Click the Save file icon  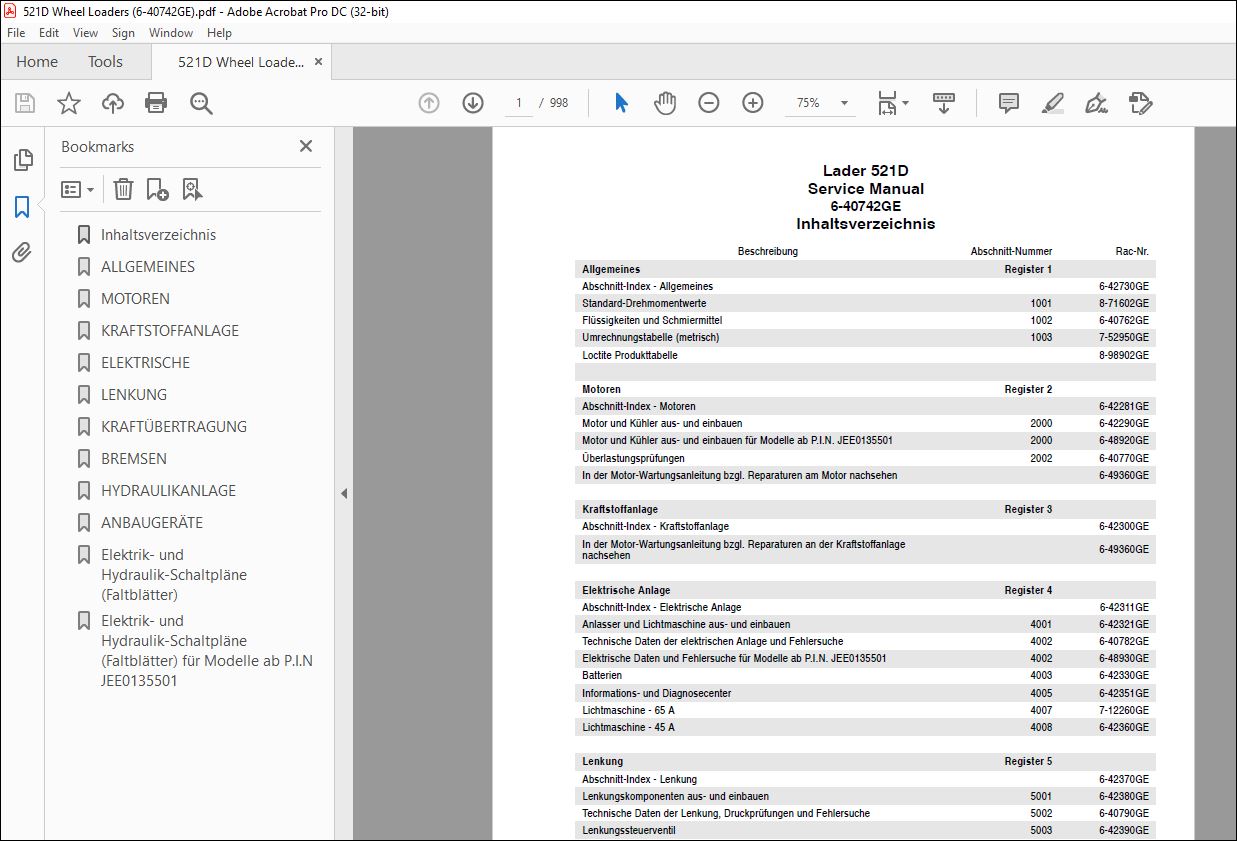[25, 103]
